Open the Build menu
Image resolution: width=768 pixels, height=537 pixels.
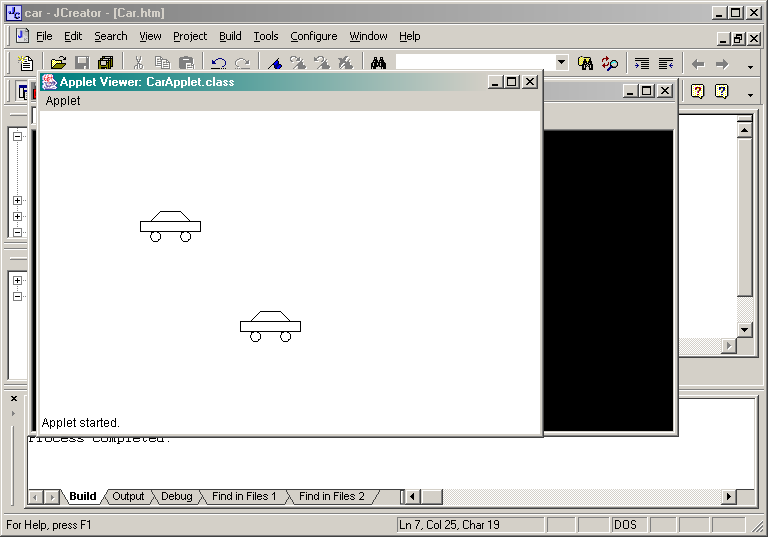(x=230, y=36)
